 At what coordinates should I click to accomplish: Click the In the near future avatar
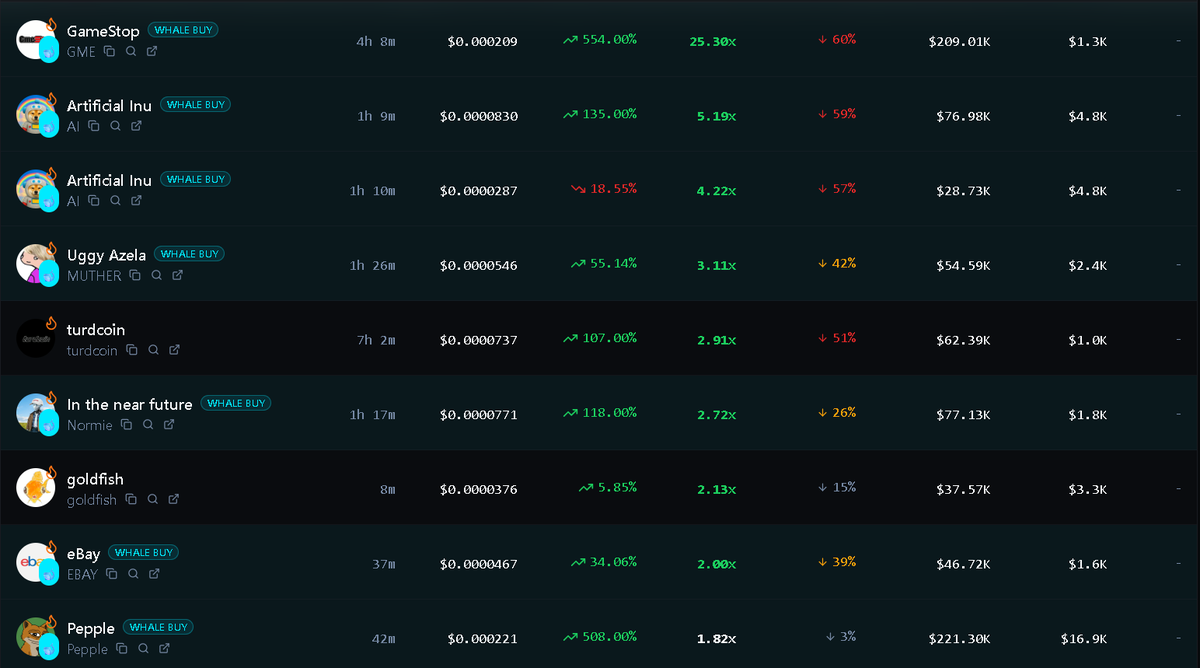36,413
